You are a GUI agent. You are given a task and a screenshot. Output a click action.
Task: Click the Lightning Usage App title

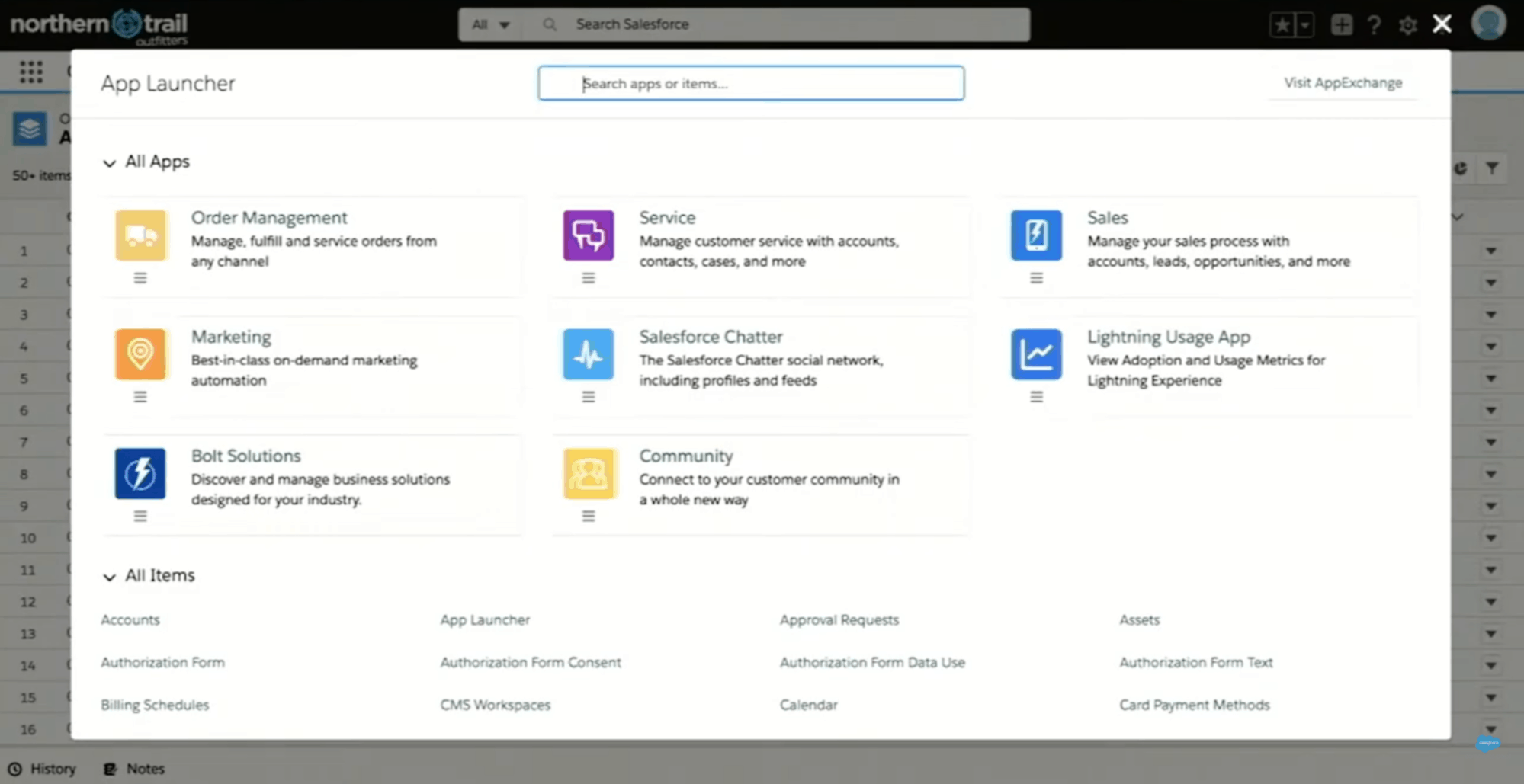(1168, 336)
